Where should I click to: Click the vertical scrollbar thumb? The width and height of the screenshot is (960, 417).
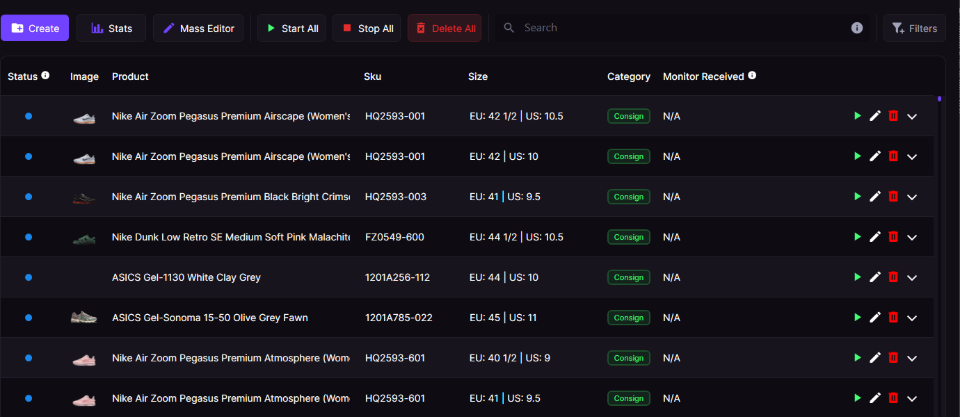click(939, 99)
